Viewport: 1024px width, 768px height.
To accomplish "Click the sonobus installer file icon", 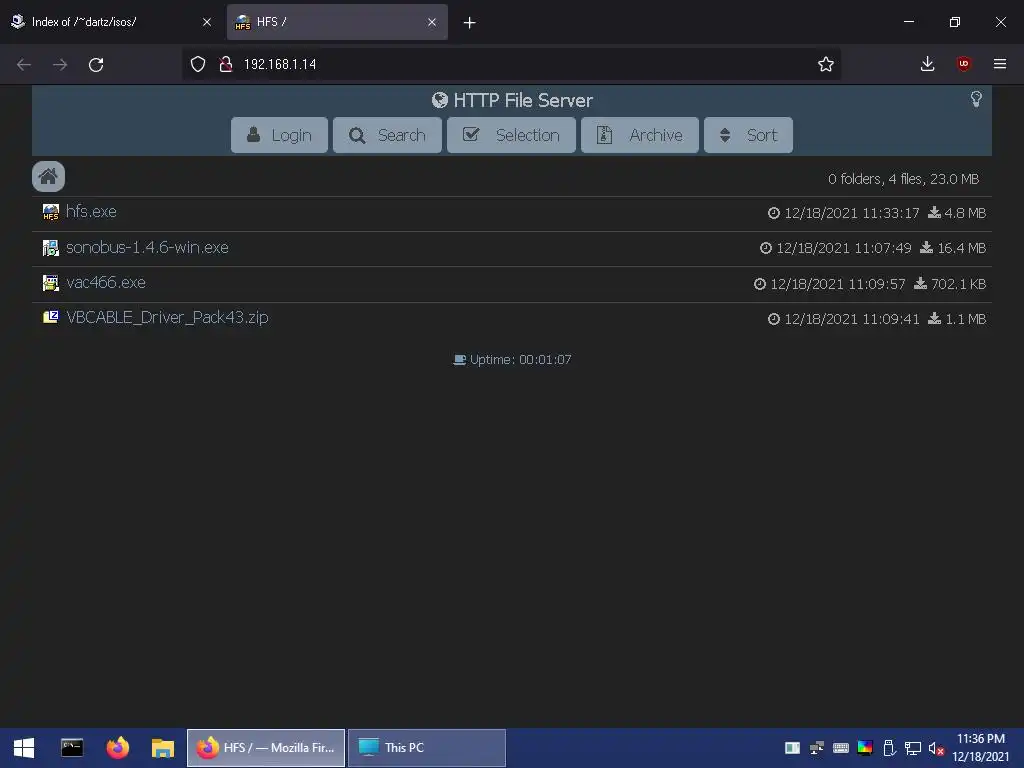I will pos(50,248).
